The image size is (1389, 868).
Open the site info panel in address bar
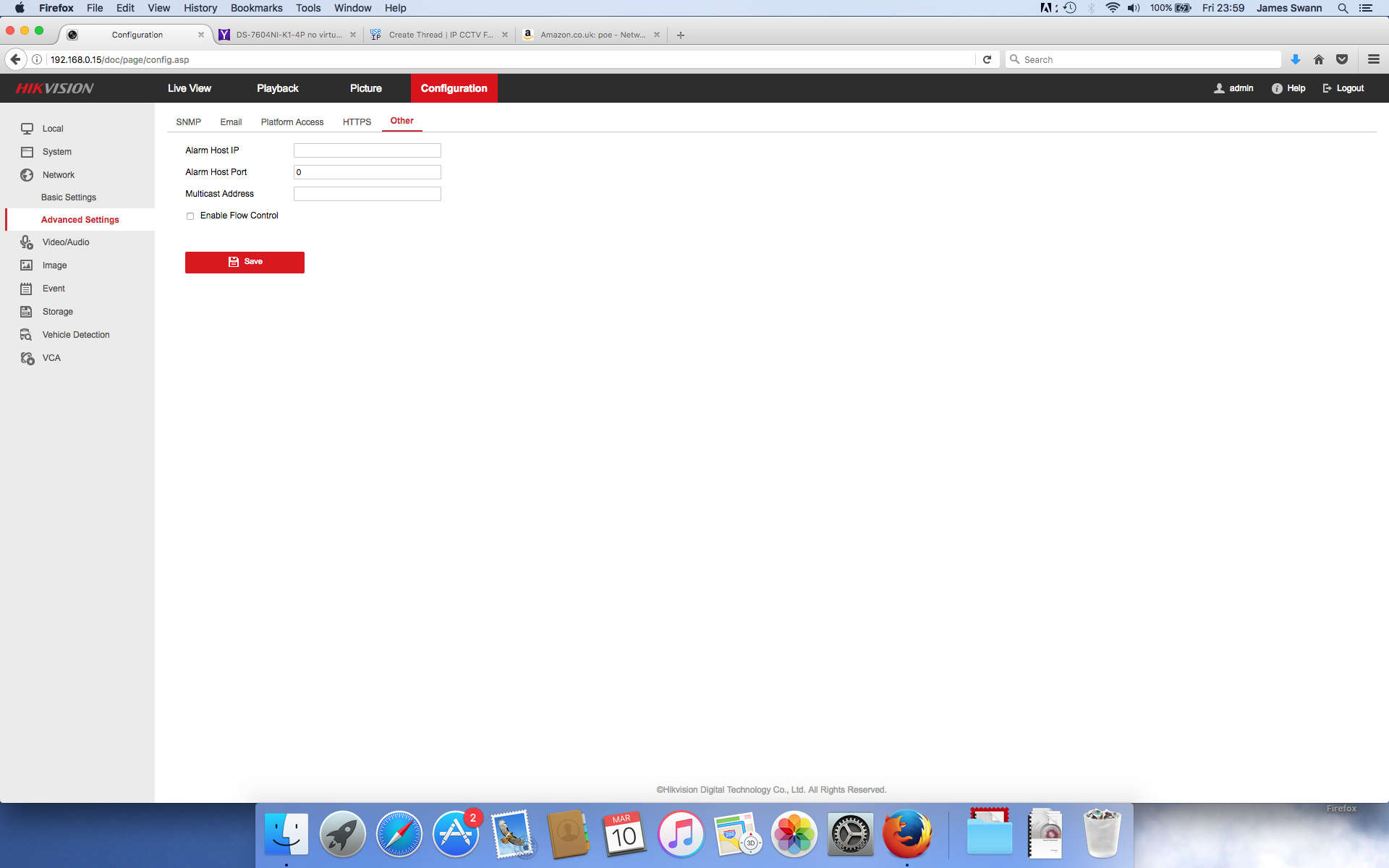(x=36, y=59)
